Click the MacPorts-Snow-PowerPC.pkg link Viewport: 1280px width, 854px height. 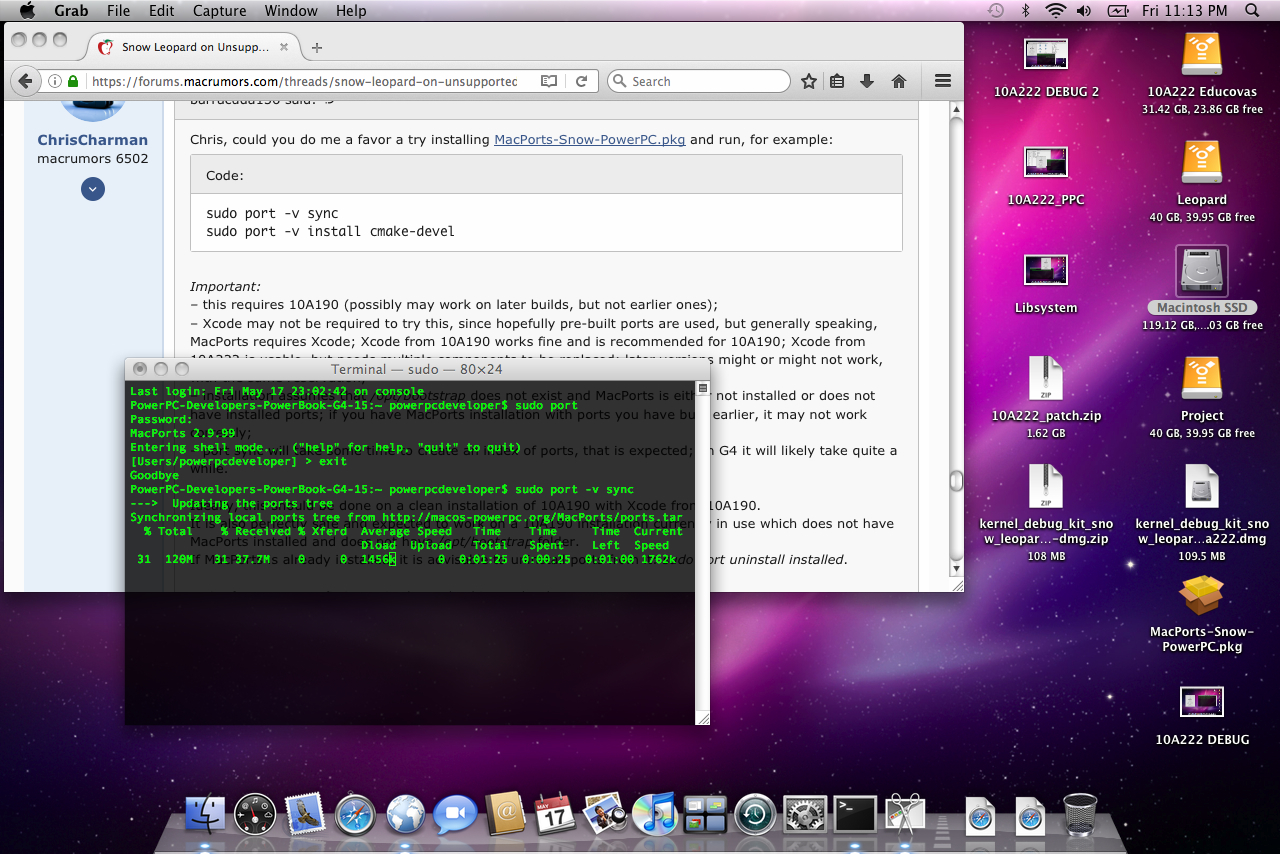coord(589,139)
